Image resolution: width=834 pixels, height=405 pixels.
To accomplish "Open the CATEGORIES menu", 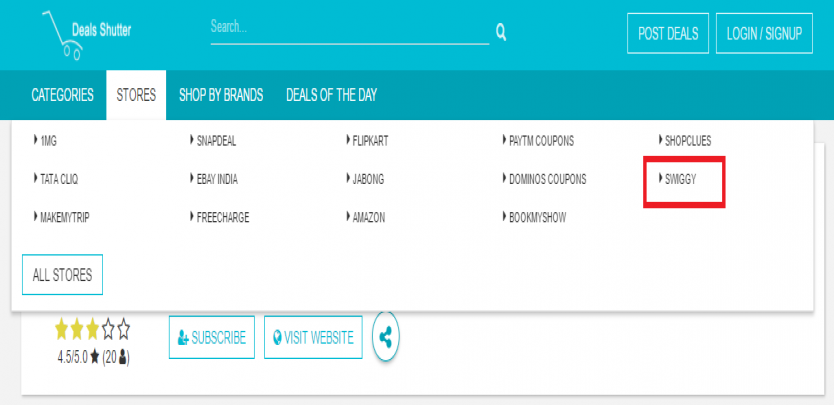I will (63, 95).
